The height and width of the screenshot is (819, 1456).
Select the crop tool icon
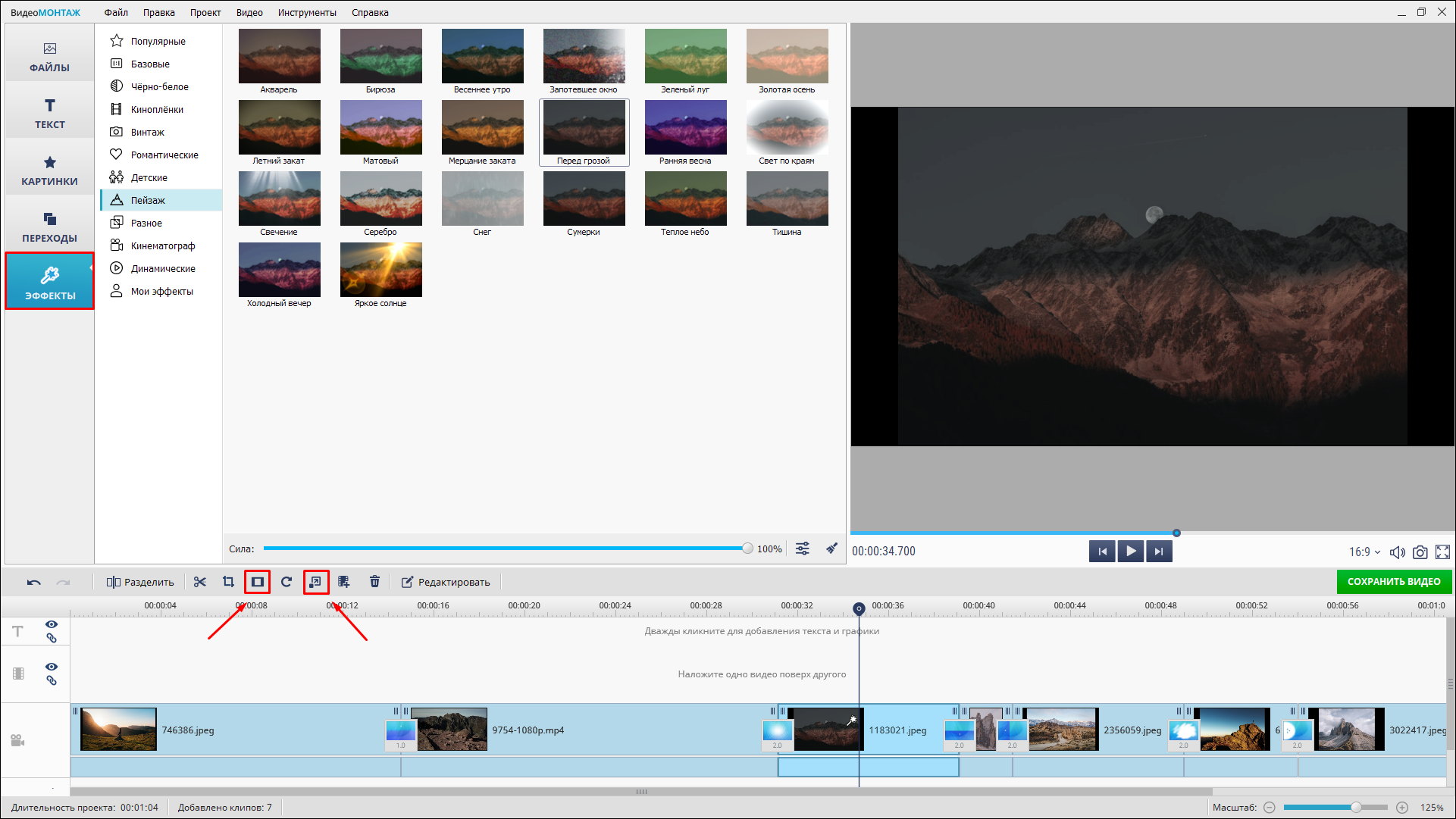pyautogui.click(x=228, y=582)
